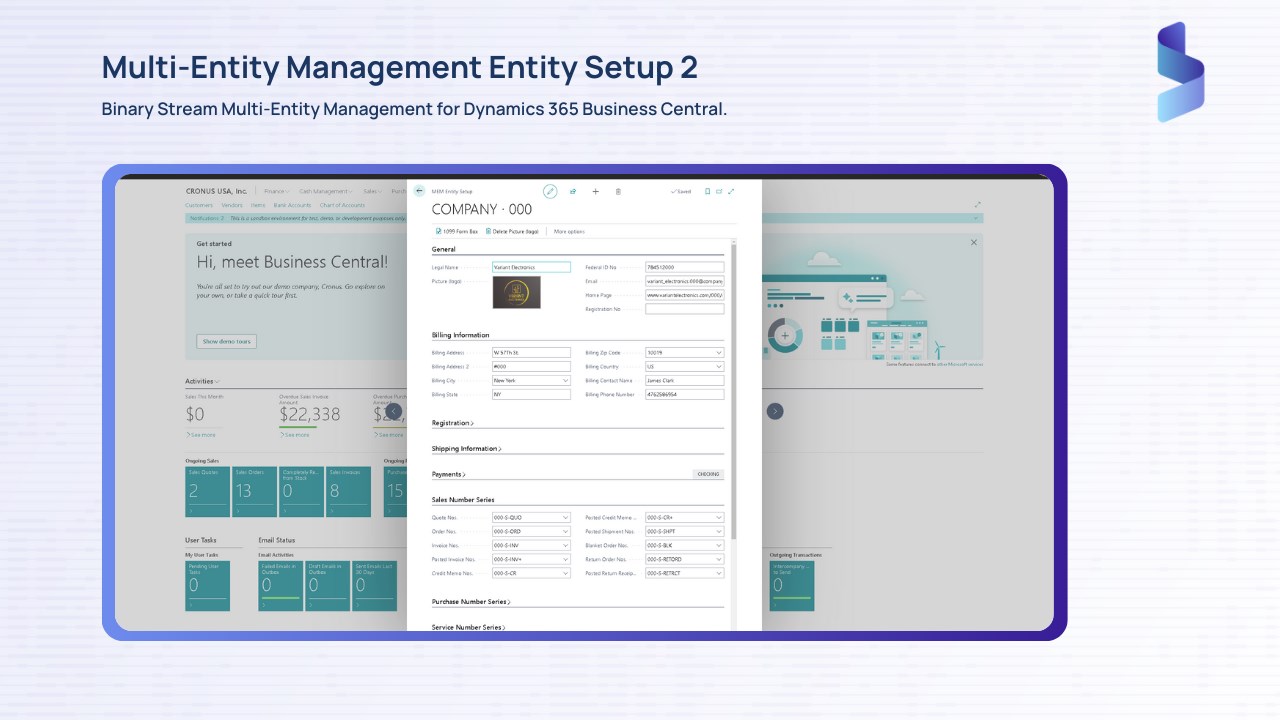The width and height of the screenshot is (1280, 720).
Task: Expand the page with the diagonal arrows icon
Action: [731, 191]
